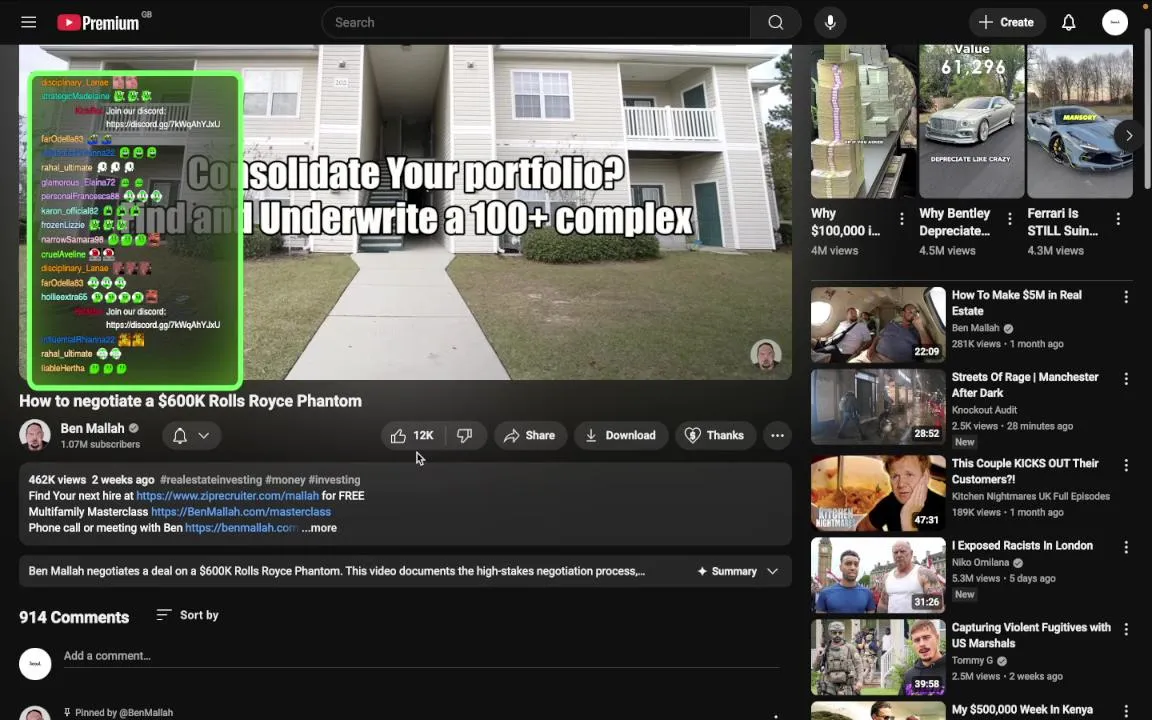
Task: Start voice search with microphone icon
Action: [x=829, y=22]
